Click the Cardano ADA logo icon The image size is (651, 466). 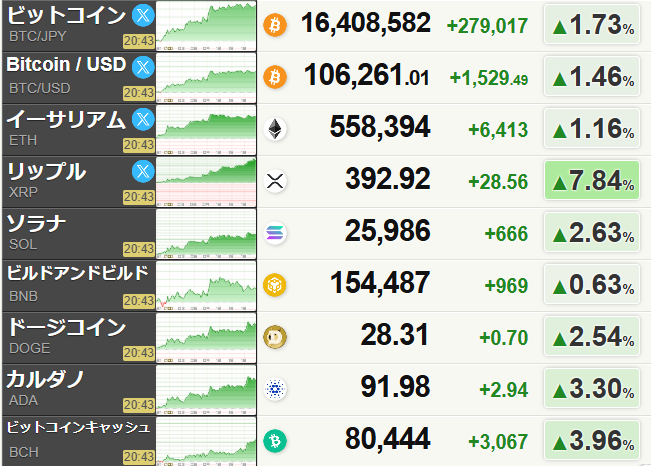coord(274,390)
